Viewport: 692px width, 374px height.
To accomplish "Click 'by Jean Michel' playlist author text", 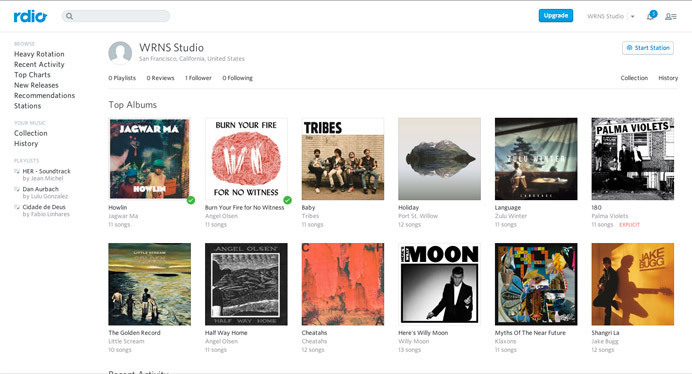I will [x=43, y=178].
